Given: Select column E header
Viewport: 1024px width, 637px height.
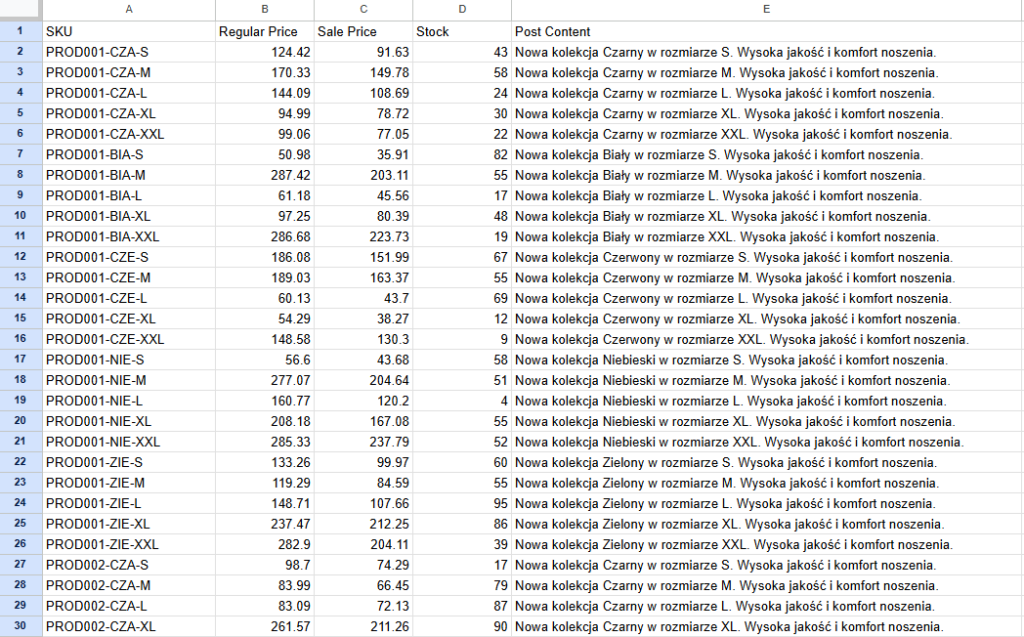Looking at the screenshot, I should 766,10.
